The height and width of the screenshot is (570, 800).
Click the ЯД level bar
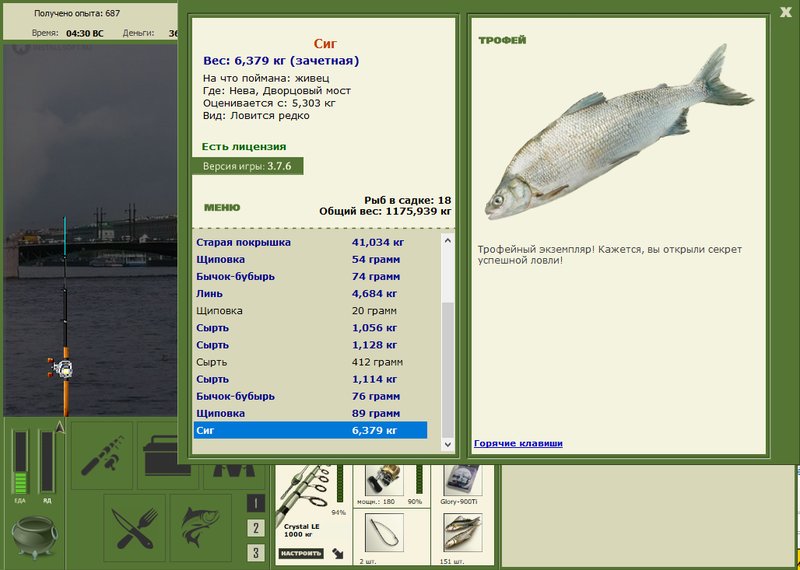point(47,462)
